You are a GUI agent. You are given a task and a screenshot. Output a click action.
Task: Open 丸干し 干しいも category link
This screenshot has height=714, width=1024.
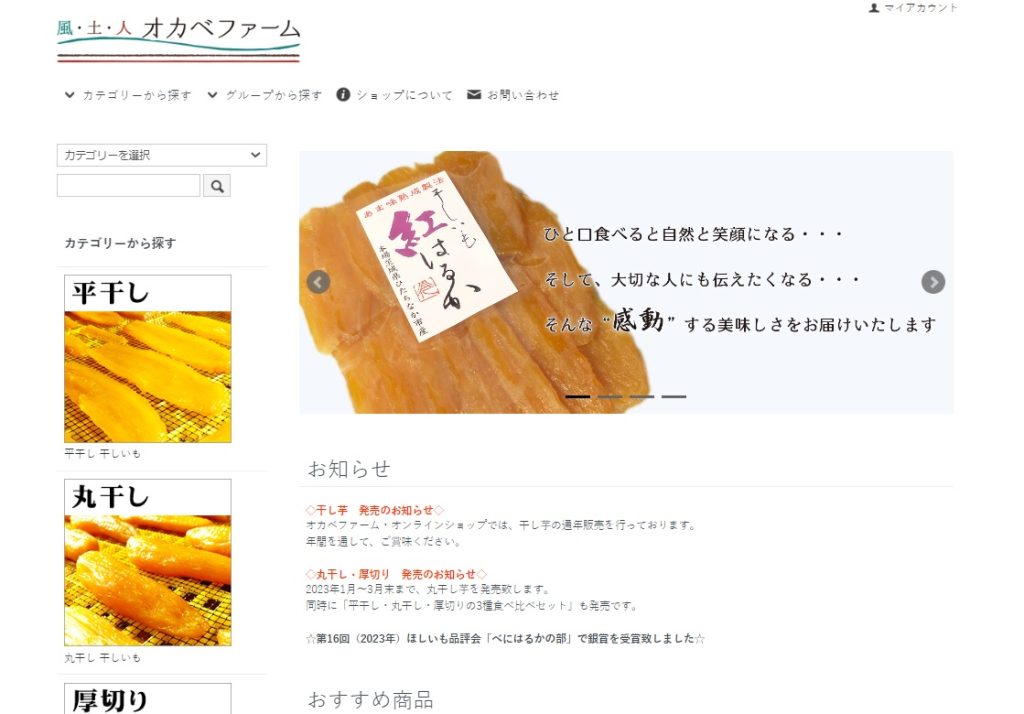[x=103, y=658]
